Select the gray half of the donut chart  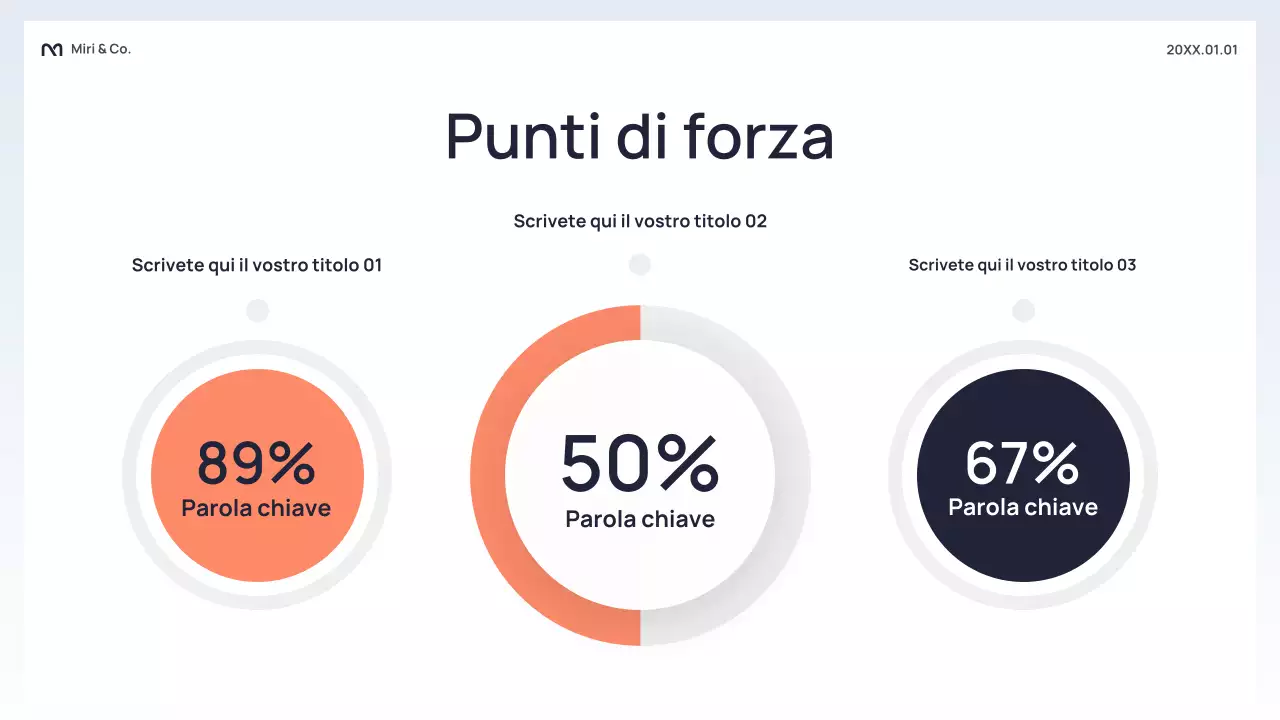point(792,475)
